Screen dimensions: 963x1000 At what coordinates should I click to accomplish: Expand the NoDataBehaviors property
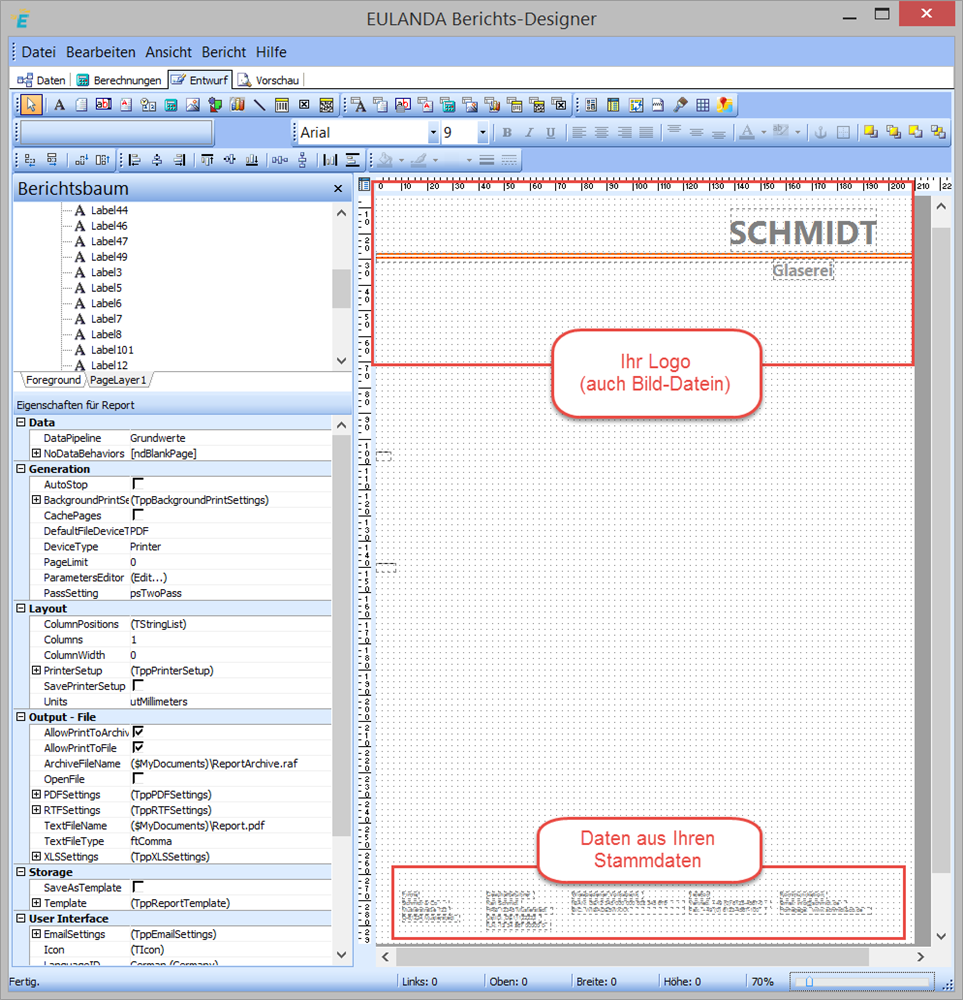36,453
